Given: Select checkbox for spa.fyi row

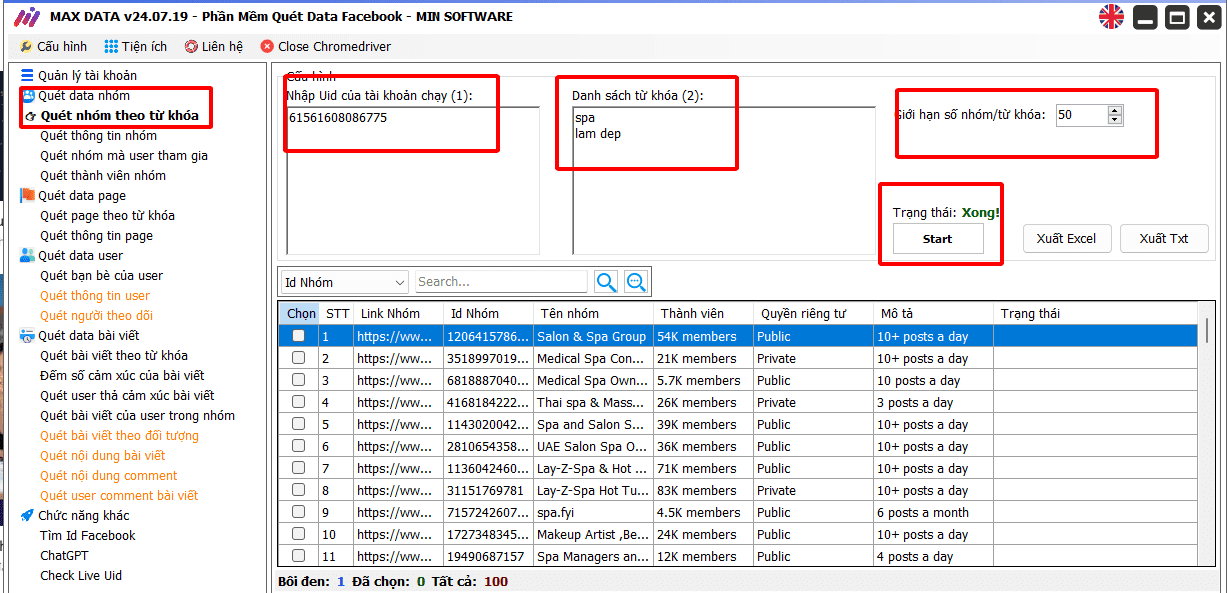Looking at the screenshot, I should click(x=298, y=513).
